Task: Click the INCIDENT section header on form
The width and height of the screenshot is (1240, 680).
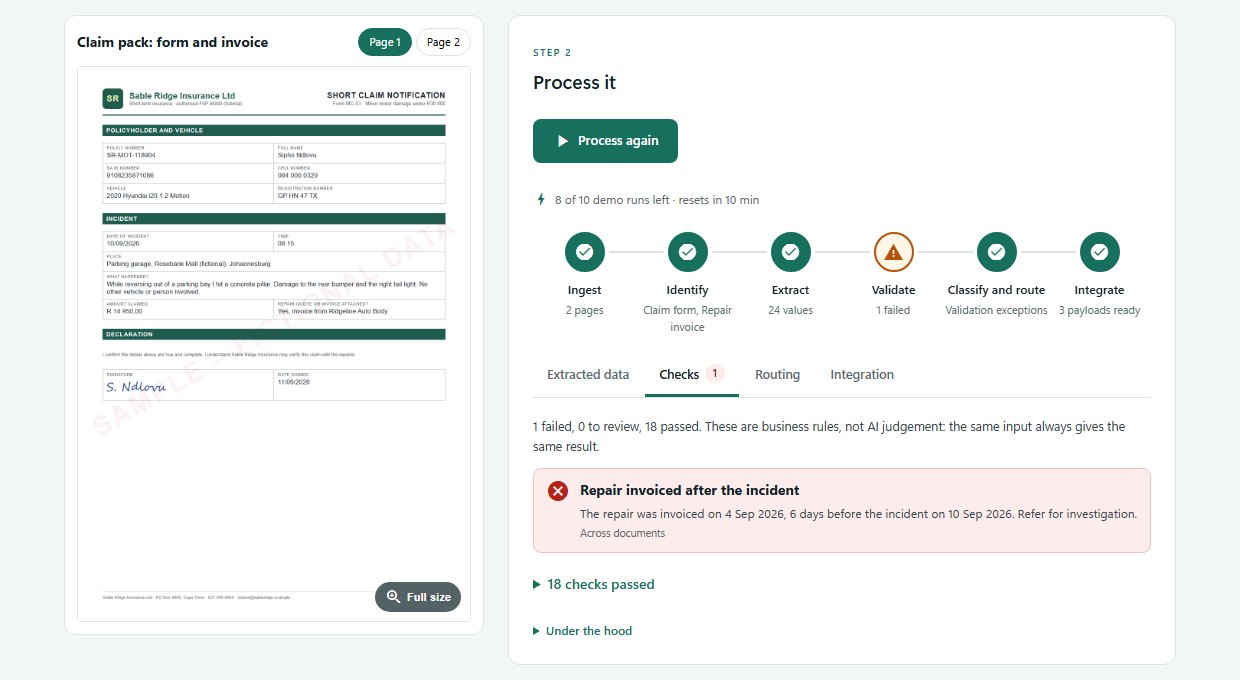Action: pos(274,218)
